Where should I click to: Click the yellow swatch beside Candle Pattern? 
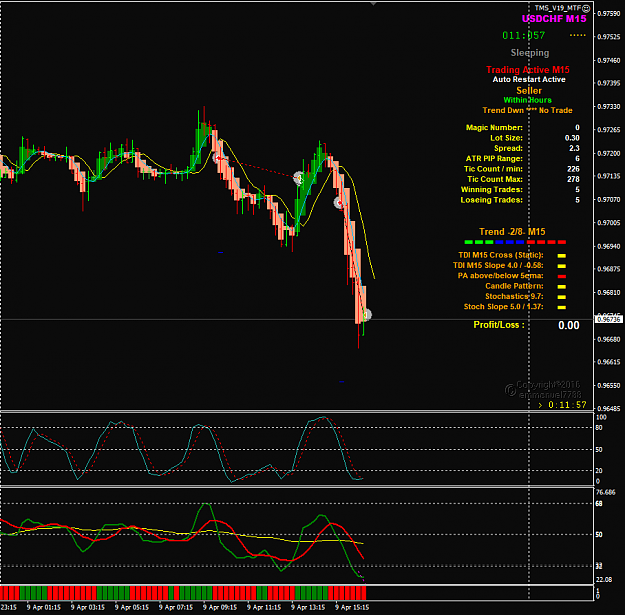tap(561, 287)
